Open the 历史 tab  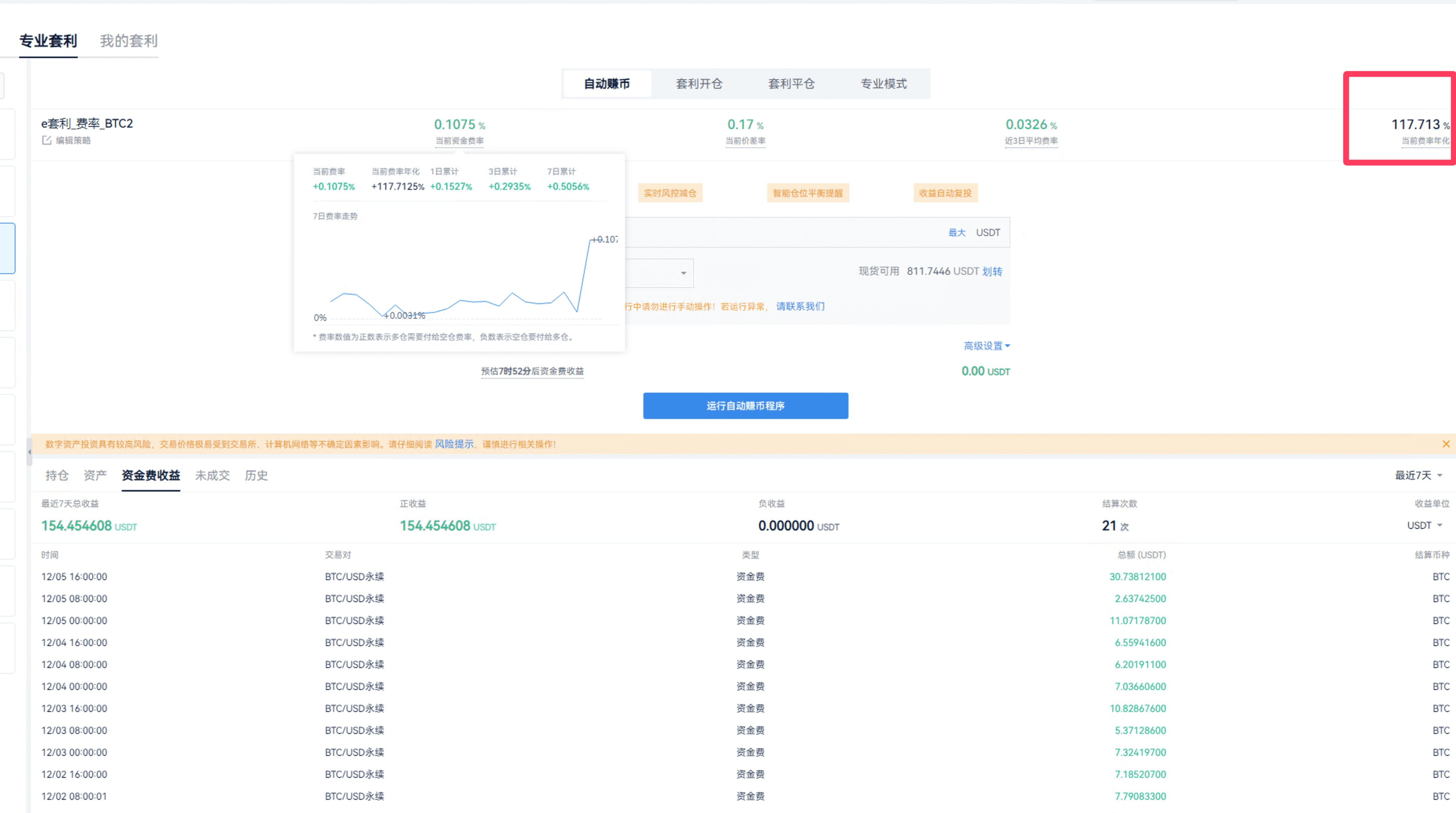256,475
